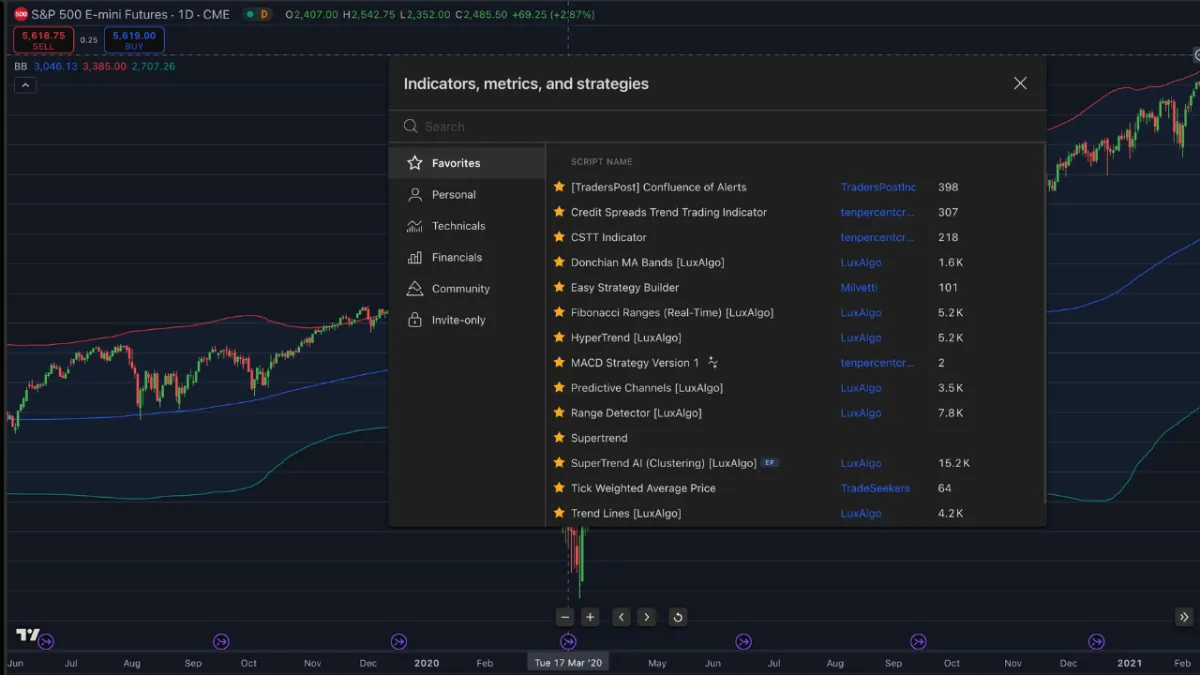
Task: Click contract rollover marker near Tue 17 Mar '20
Action: click(568, 641)
